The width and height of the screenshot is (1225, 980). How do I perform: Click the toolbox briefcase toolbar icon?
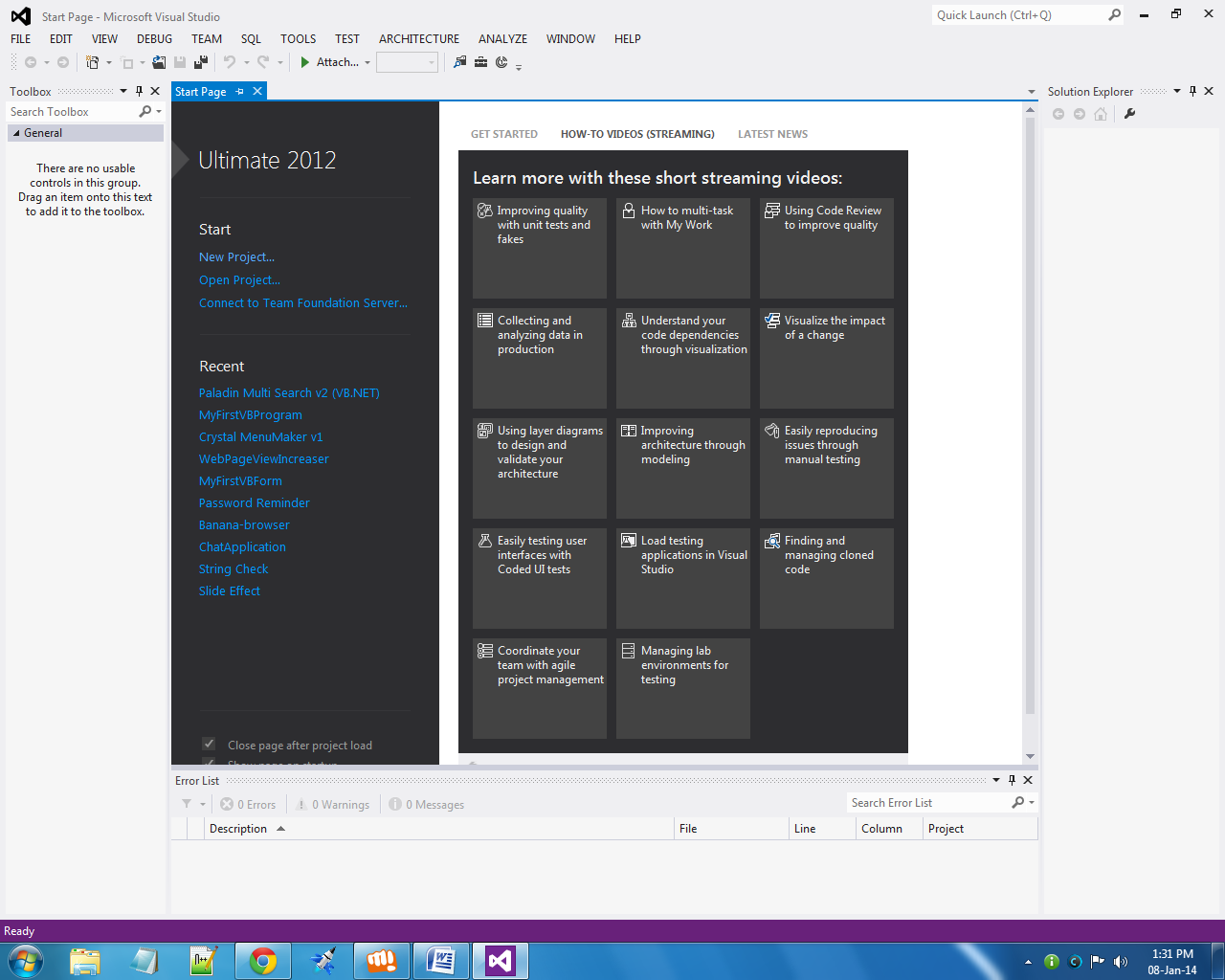480,62
